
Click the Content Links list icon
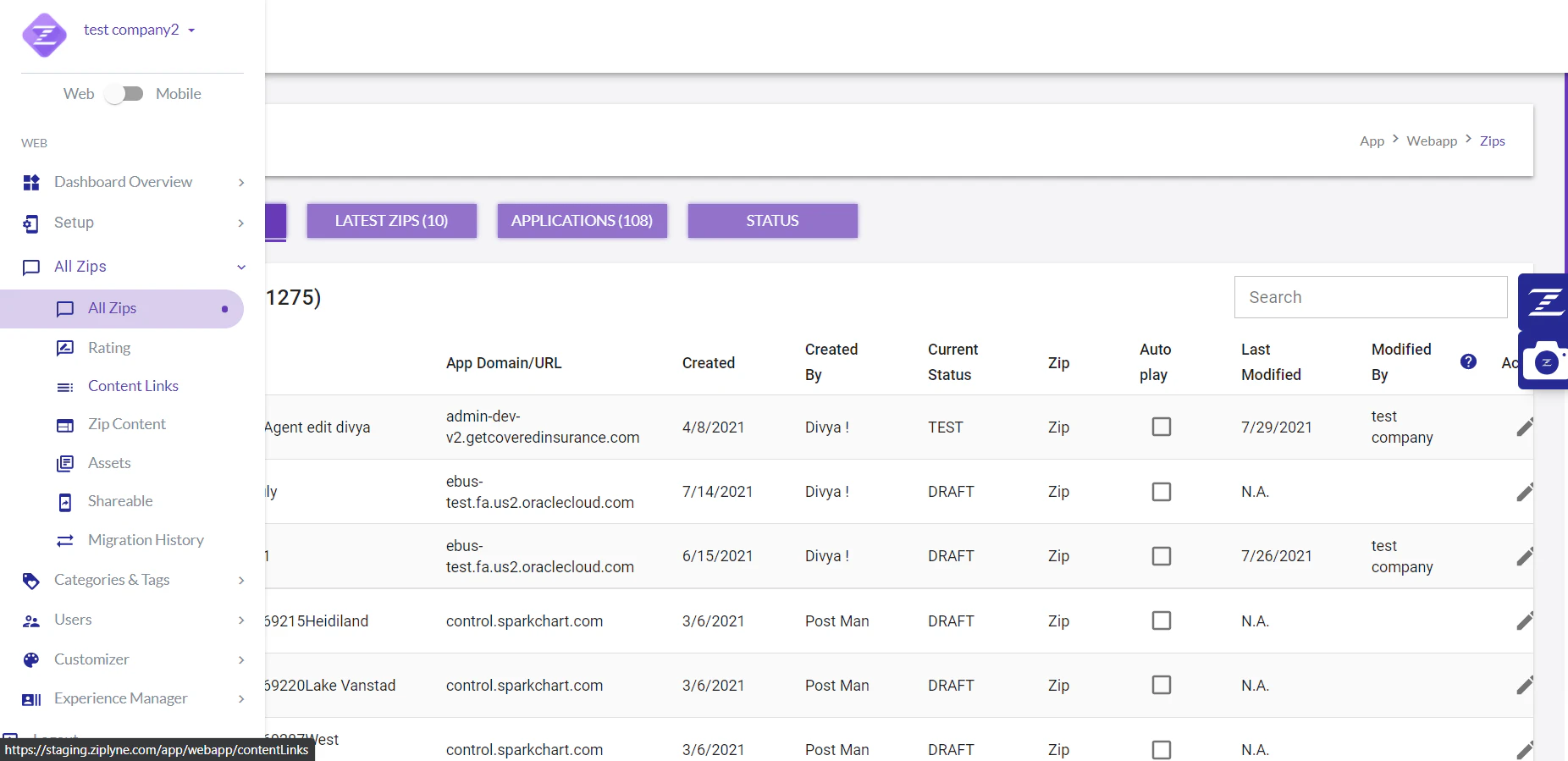65,387
